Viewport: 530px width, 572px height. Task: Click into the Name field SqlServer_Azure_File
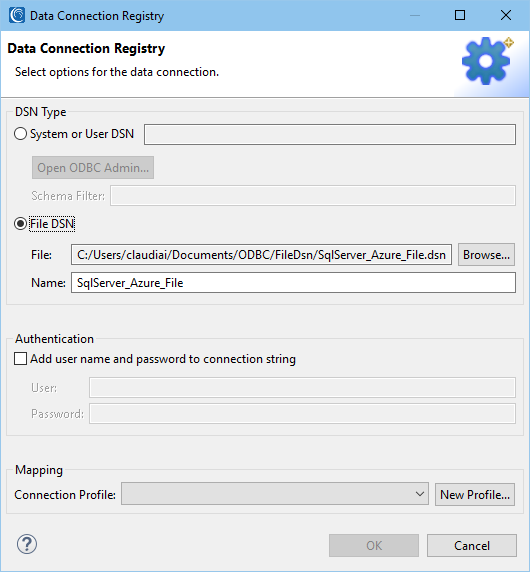(x=293, y=283)
